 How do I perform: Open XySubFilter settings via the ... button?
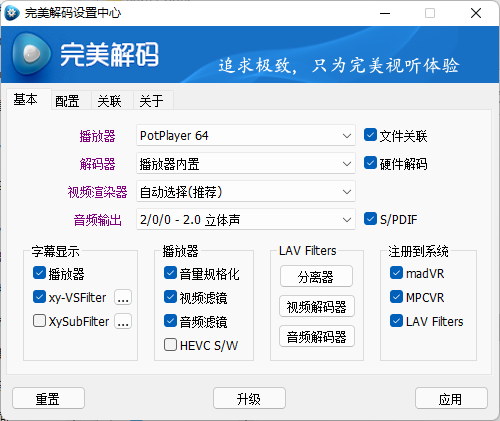pyautogui.click(x=123, y=321)
